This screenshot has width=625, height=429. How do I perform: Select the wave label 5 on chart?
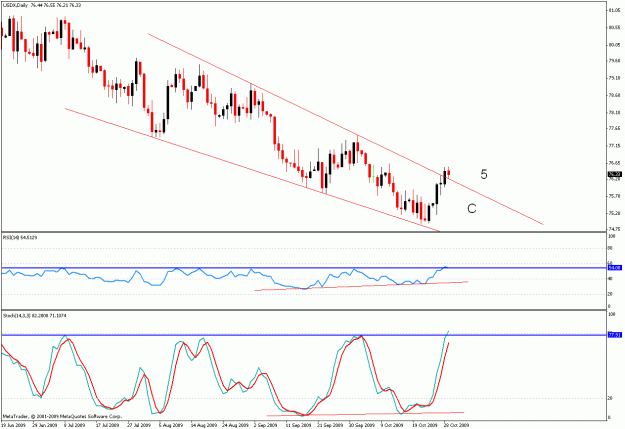(x=483, y=174)
